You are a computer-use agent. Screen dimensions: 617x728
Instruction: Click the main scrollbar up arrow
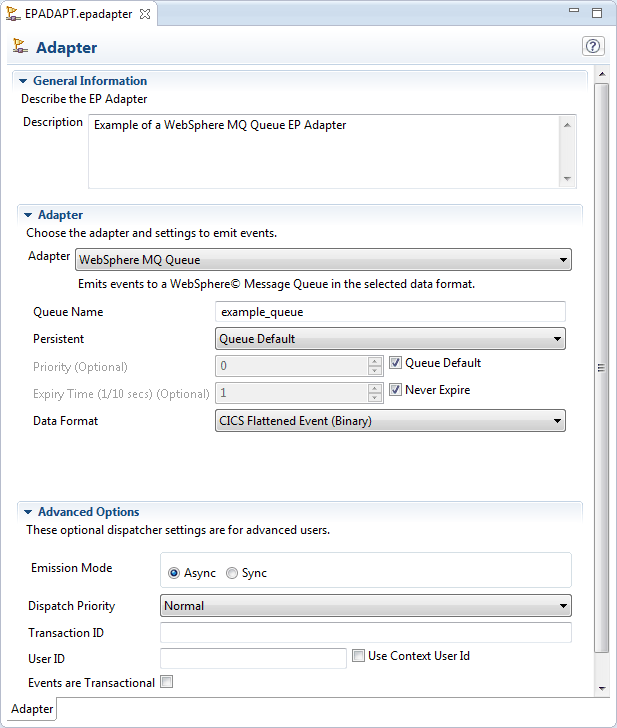(602, 74)
